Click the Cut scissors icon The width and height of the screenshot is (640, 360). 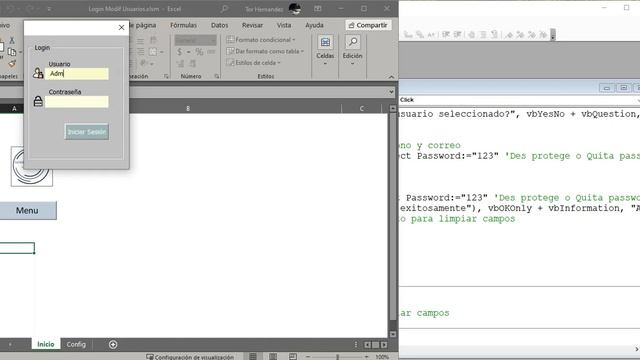[x=12, y=40]
